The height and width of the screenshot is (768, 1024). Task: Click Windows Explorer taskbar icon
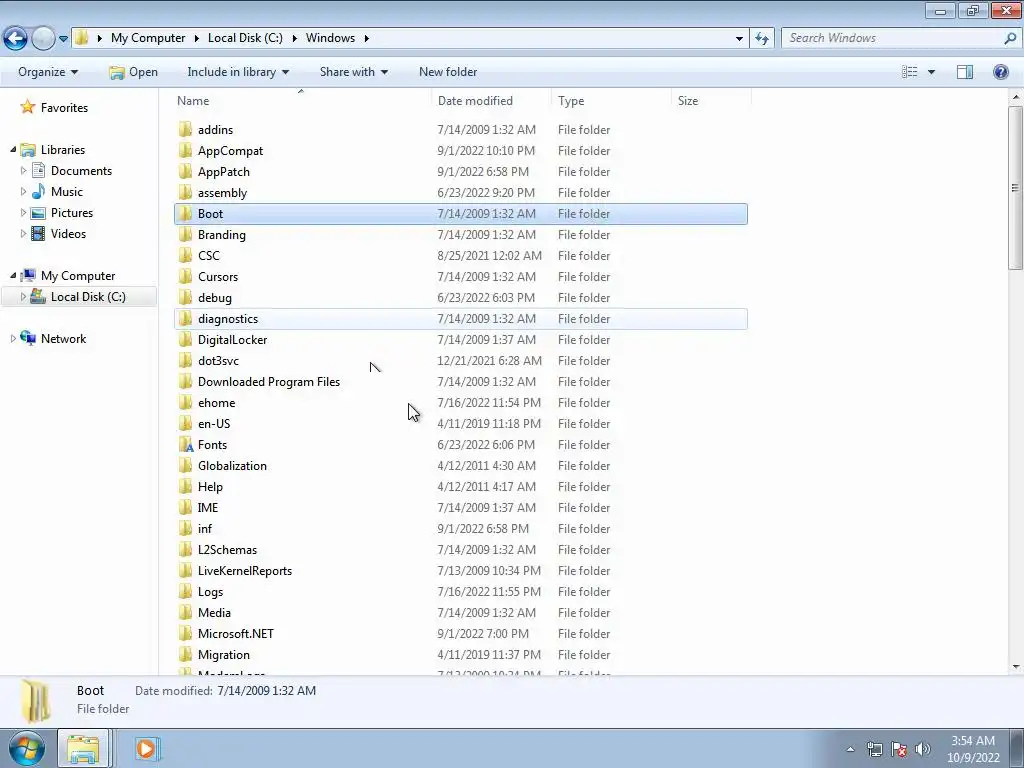(83, 748)
